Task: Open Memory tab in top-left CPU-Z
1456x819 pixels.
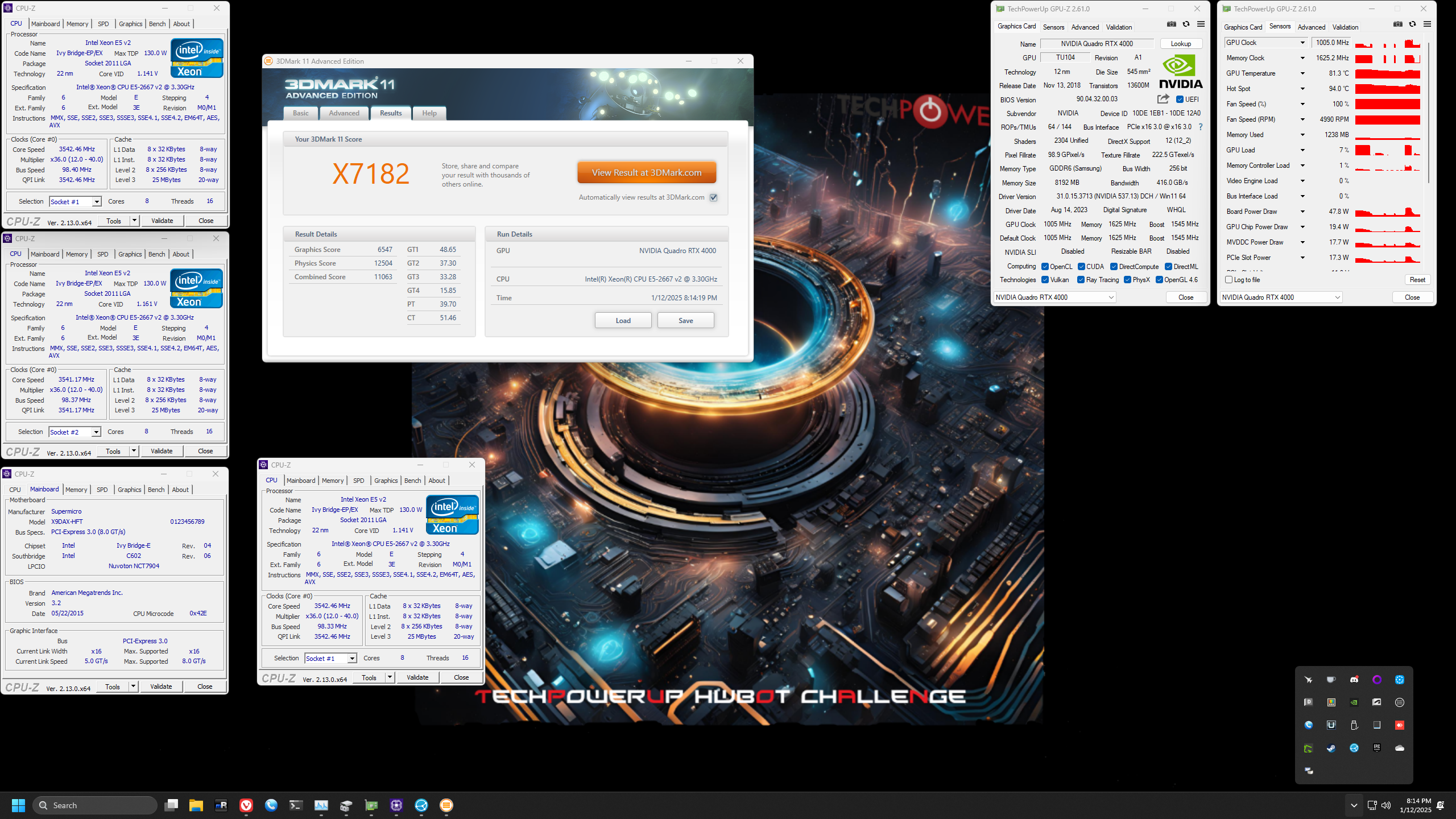Action: (x=77, y=24)
